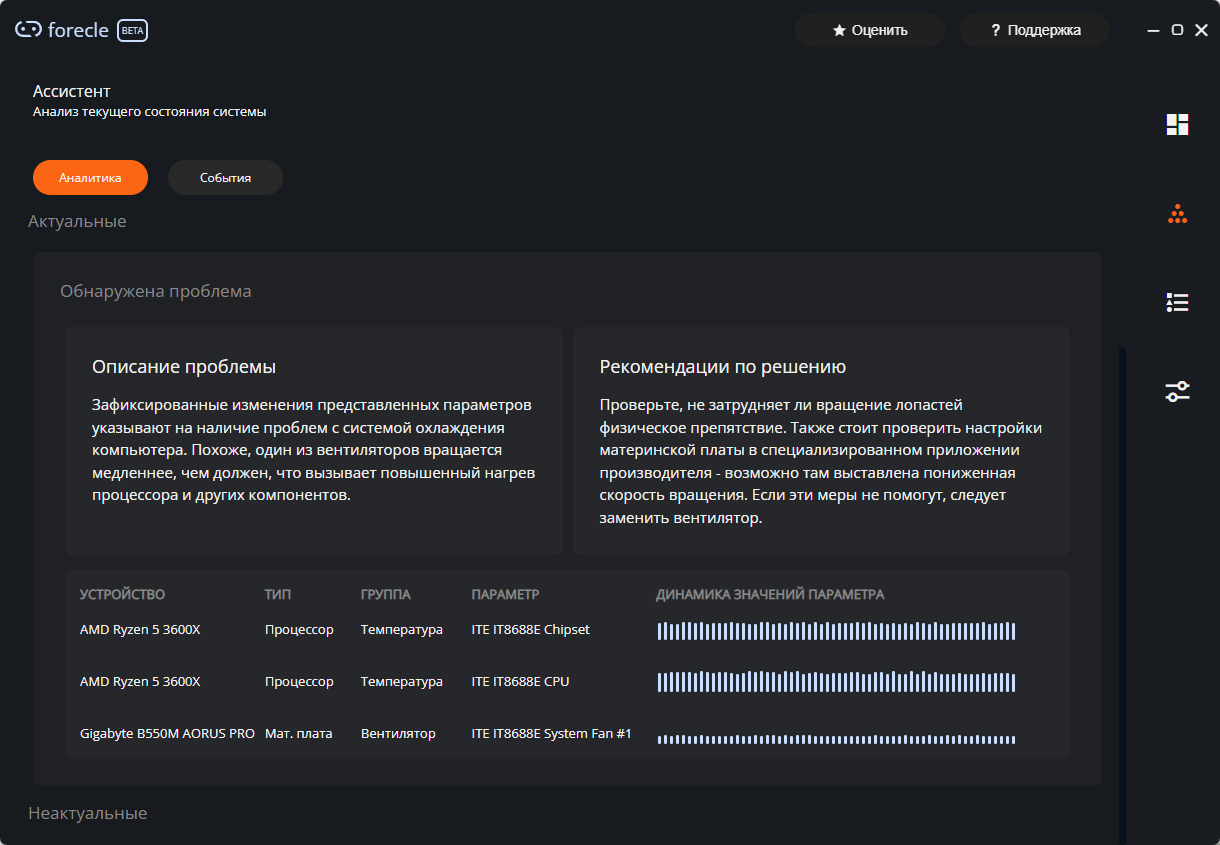Click the Неактуальные section heading

coord(87,813)
